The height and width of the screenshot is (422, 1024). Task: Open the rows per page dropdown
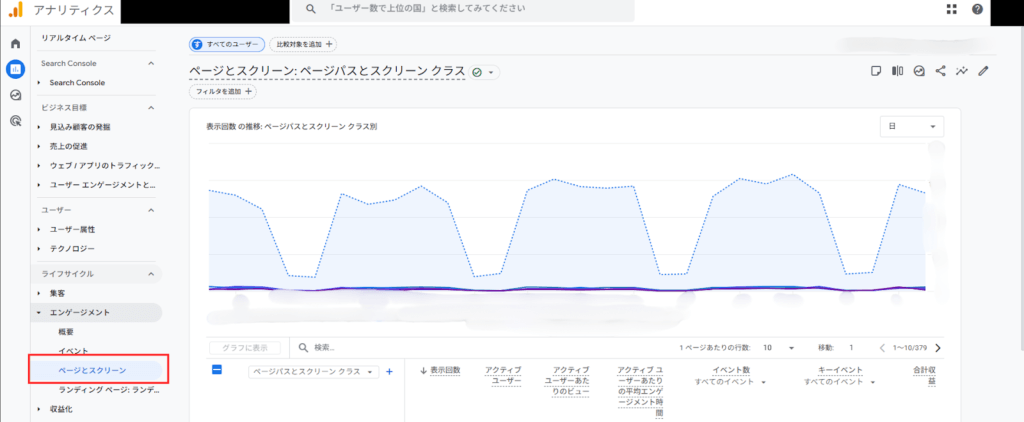(777, 348)
